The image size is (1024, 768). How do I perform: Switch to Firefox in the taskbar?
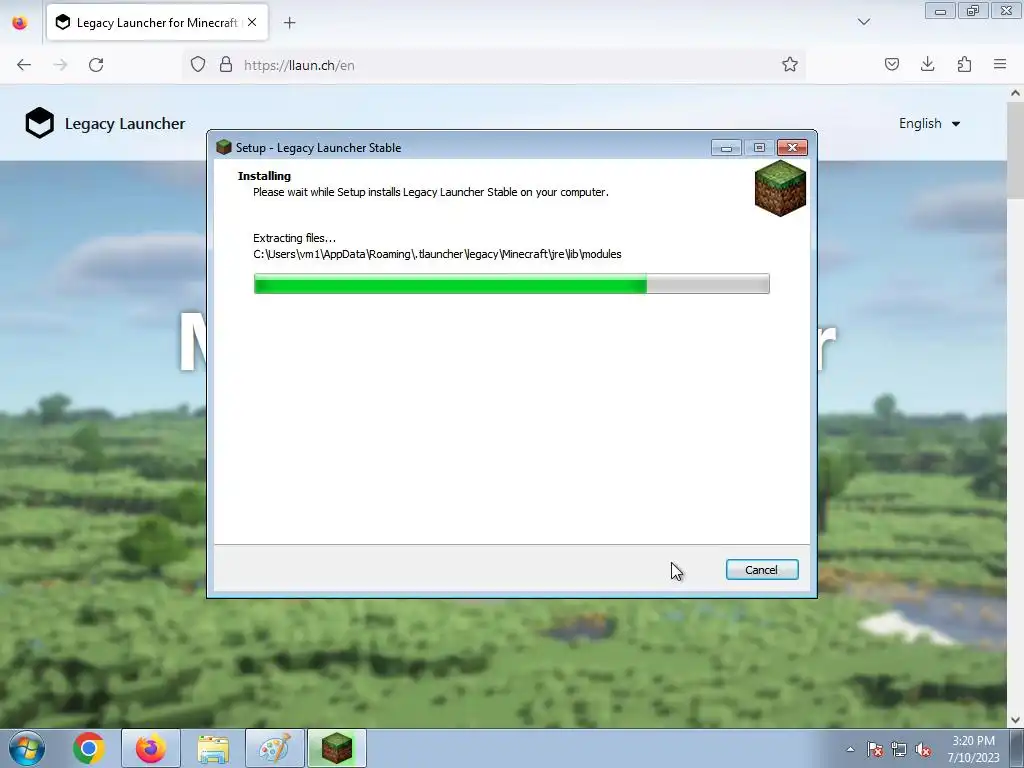150,748
